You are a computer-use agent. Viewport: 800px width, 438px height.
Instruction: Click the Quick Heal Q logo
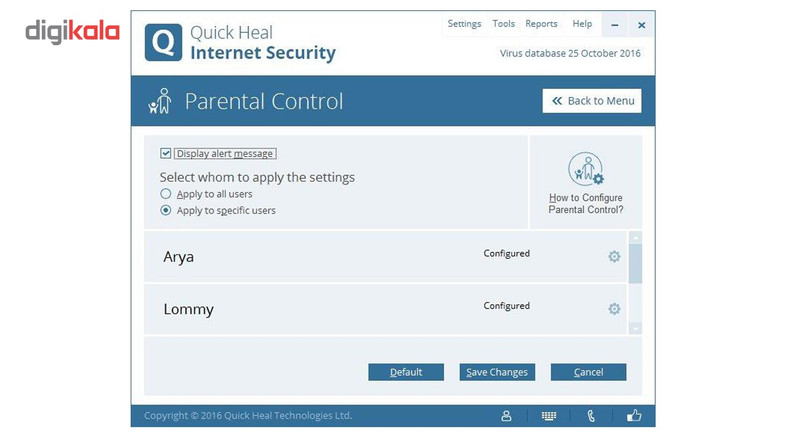coord(163,42)
